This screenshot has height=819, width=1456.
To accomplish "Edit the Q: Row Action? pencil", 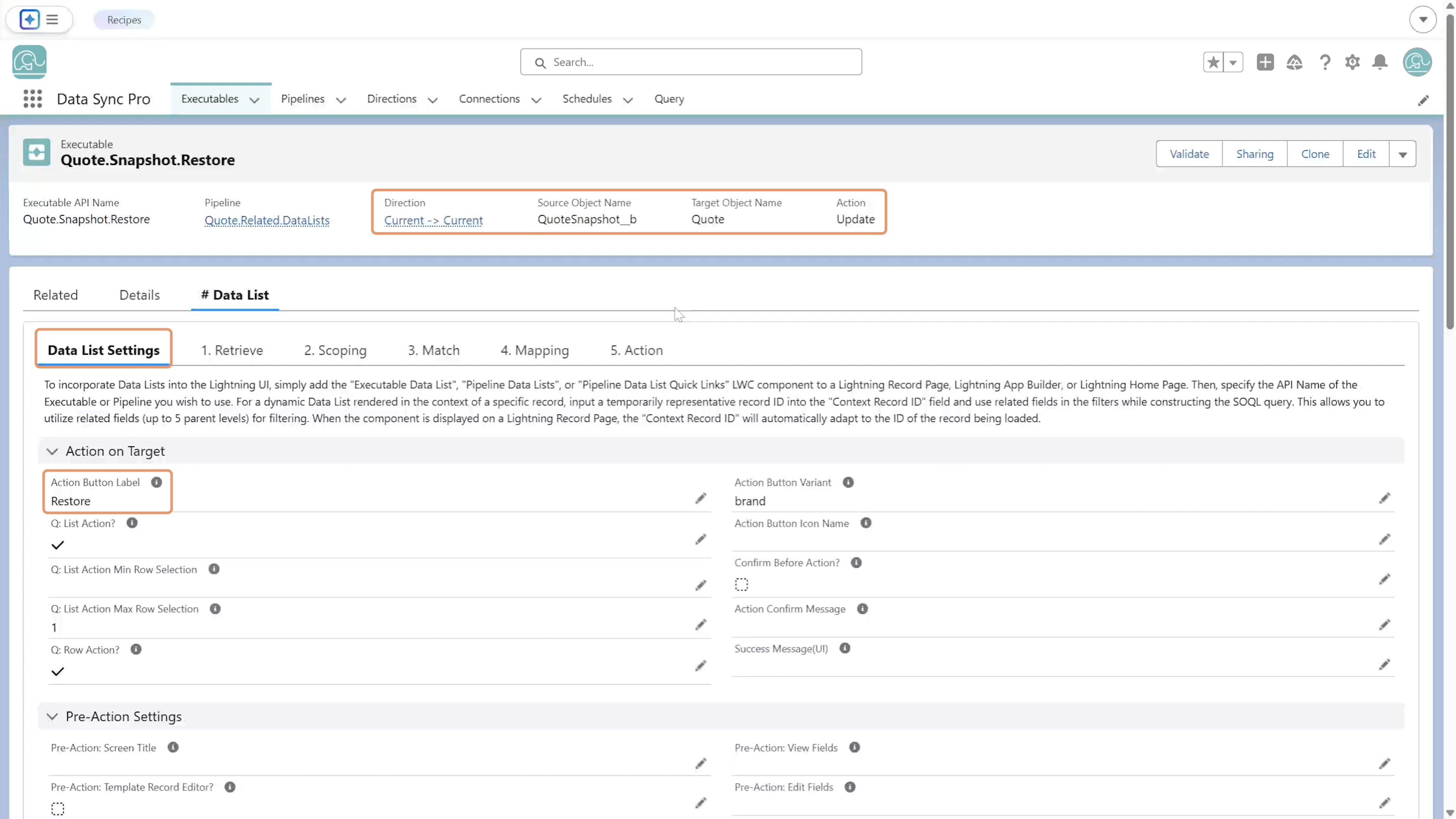I will pyautogui.click(x=701, y=666).
